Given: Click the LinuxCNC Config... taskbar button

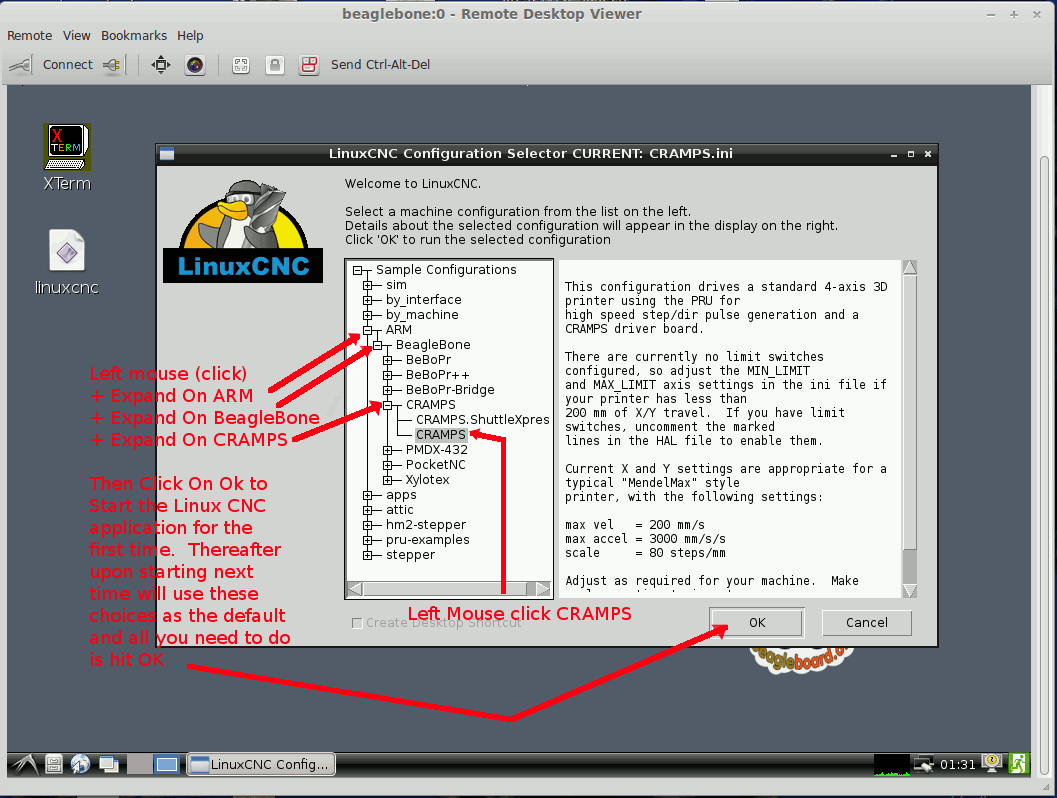Looking at the screenshot, I should (261, 764).
